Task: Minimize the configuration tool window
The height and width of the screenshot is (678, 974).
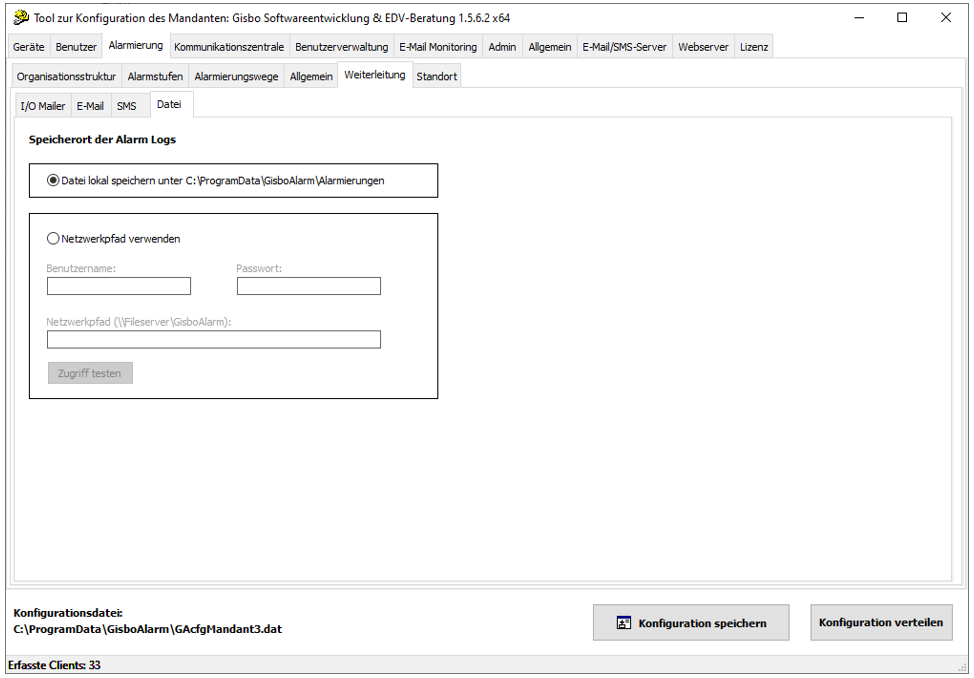Action: point(859,17)
